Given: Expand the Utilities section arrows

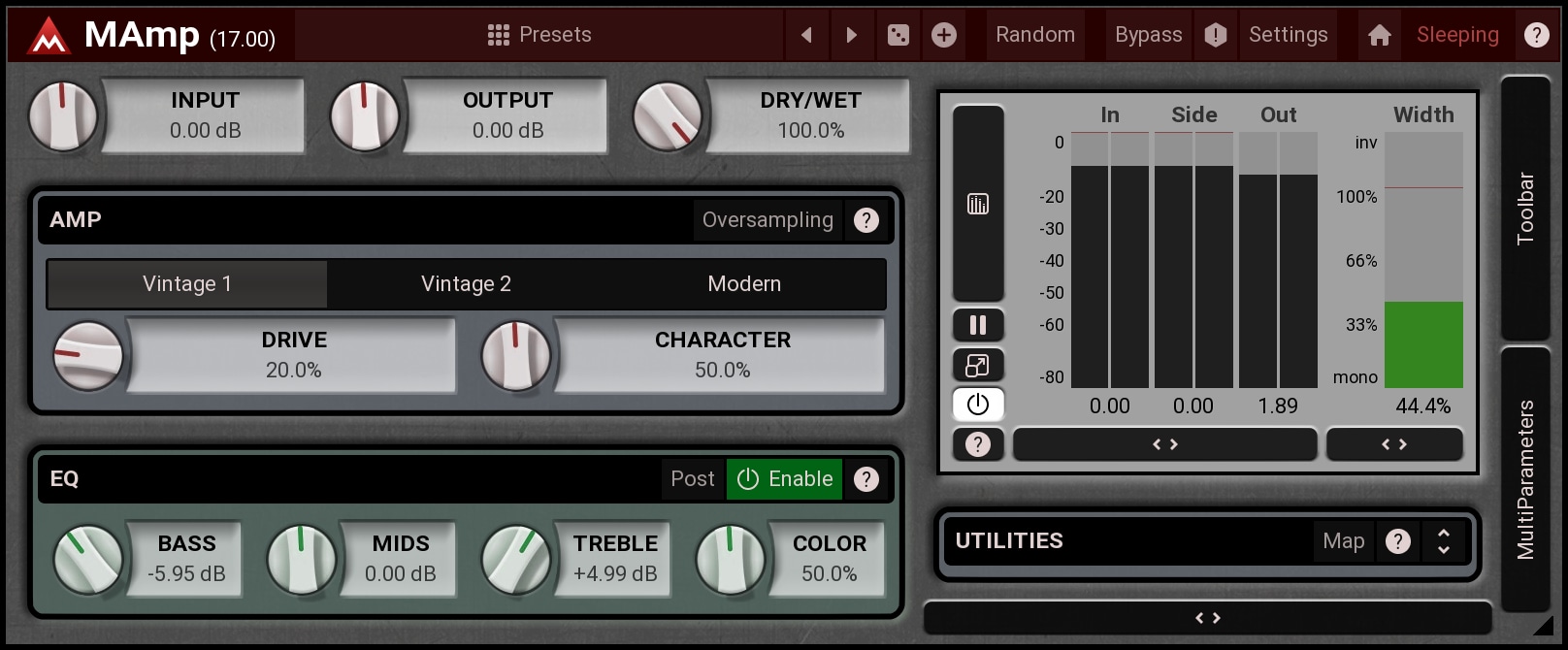Looking at the screenshot, I should click(1443, 541).
